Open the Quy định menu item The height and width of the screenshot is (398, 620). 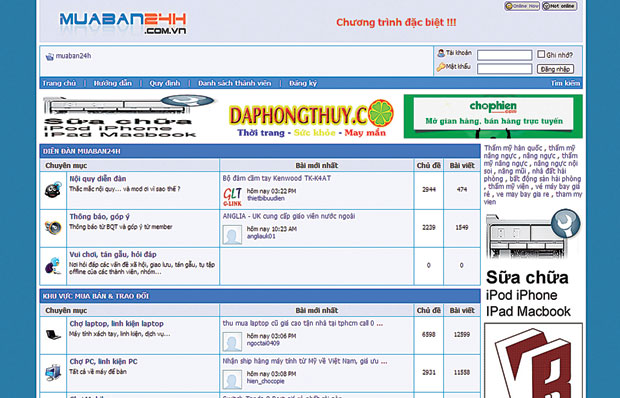(x=164, y=83)
